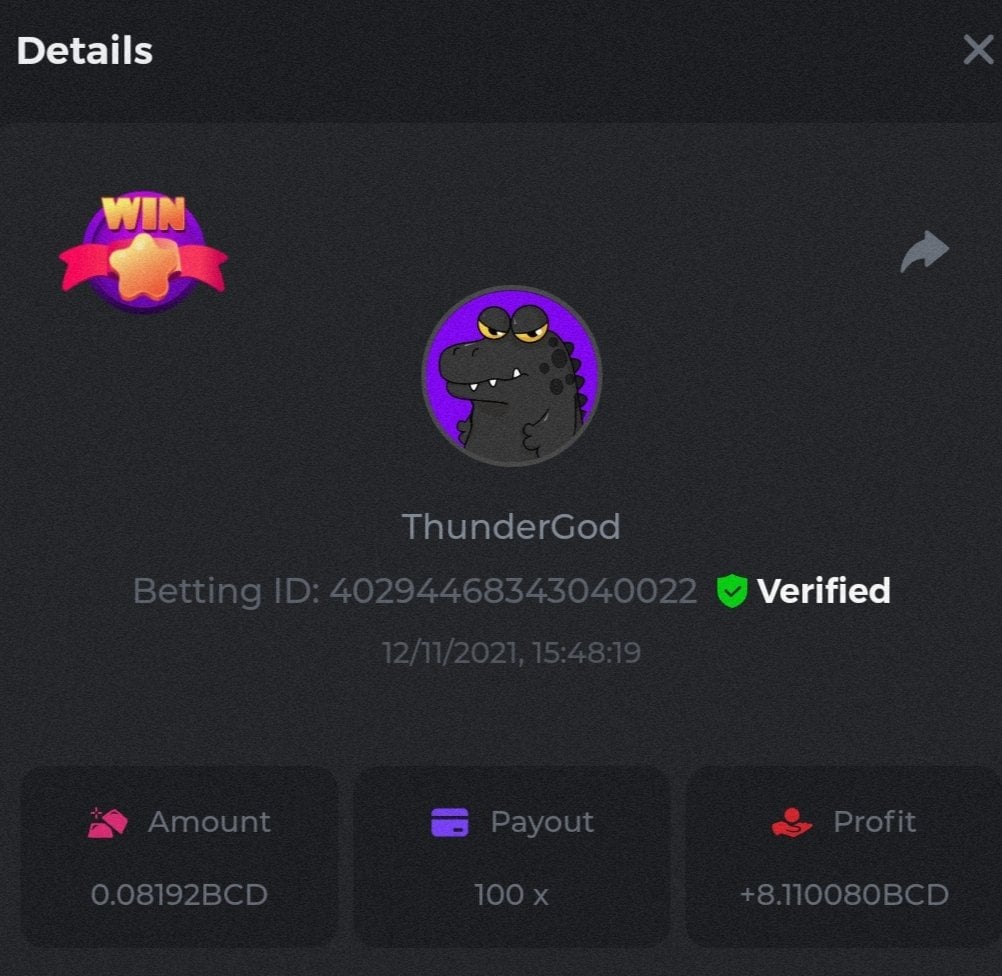Click the Details header title
1002x976 pixels.
click(x=84, y=50)
